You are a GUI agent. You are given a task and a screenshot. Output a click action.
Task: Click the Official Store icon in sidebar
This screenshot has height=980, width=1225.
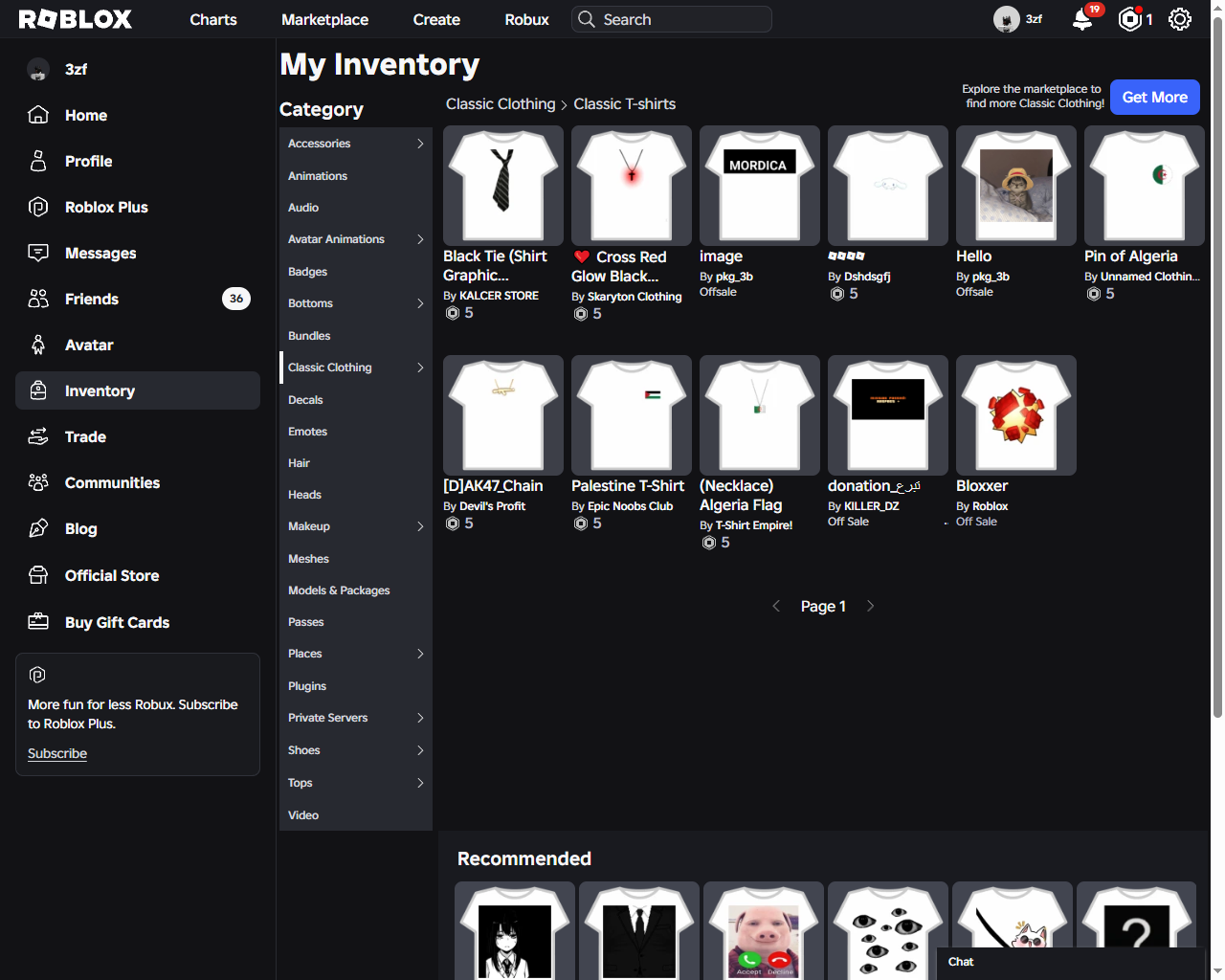pos(38,575)
